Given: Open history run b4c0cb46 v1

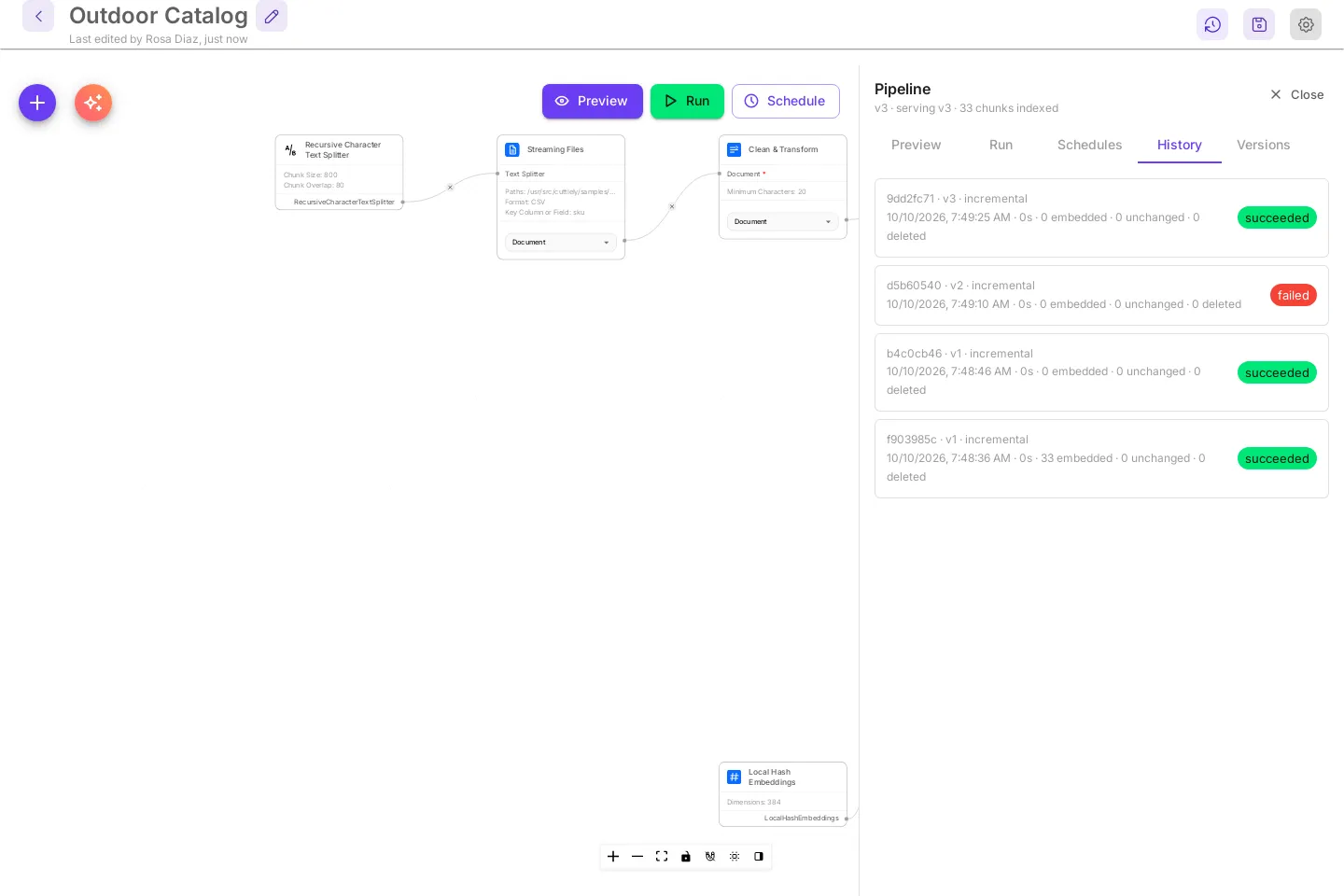Looking at the screenshot, I should click(1101, 372).
